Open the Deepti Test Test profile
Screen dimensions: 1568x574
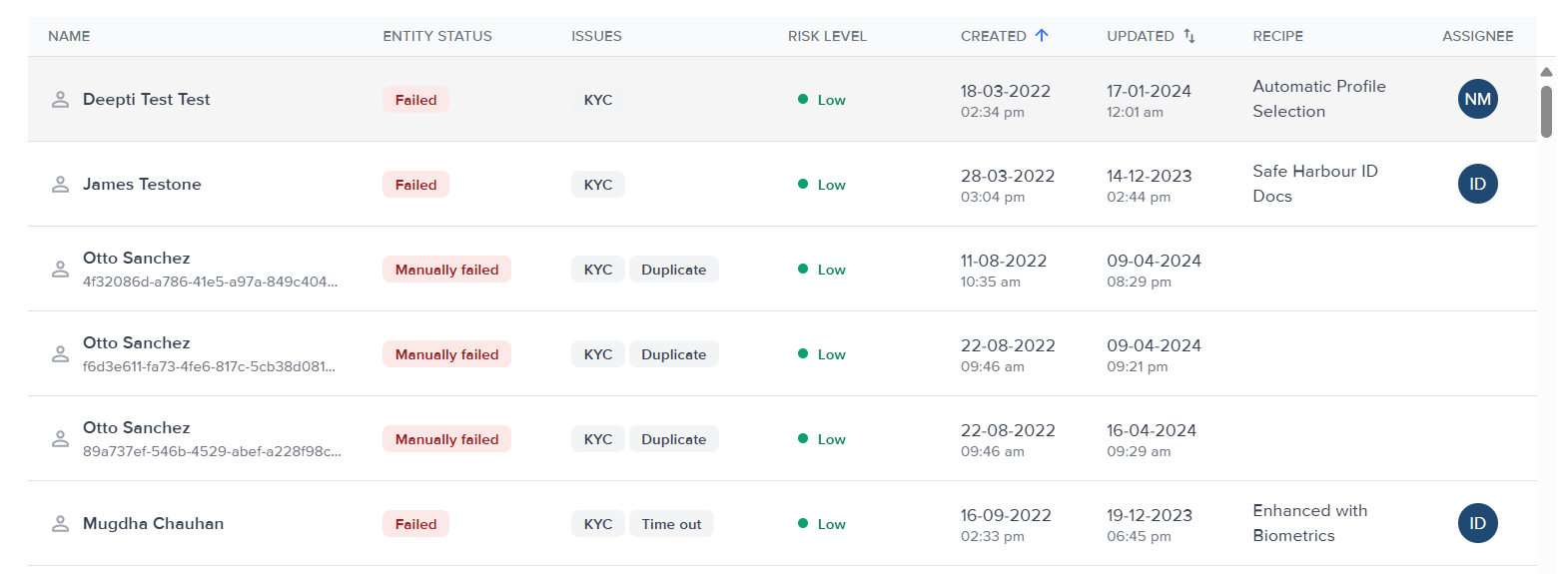146,100
